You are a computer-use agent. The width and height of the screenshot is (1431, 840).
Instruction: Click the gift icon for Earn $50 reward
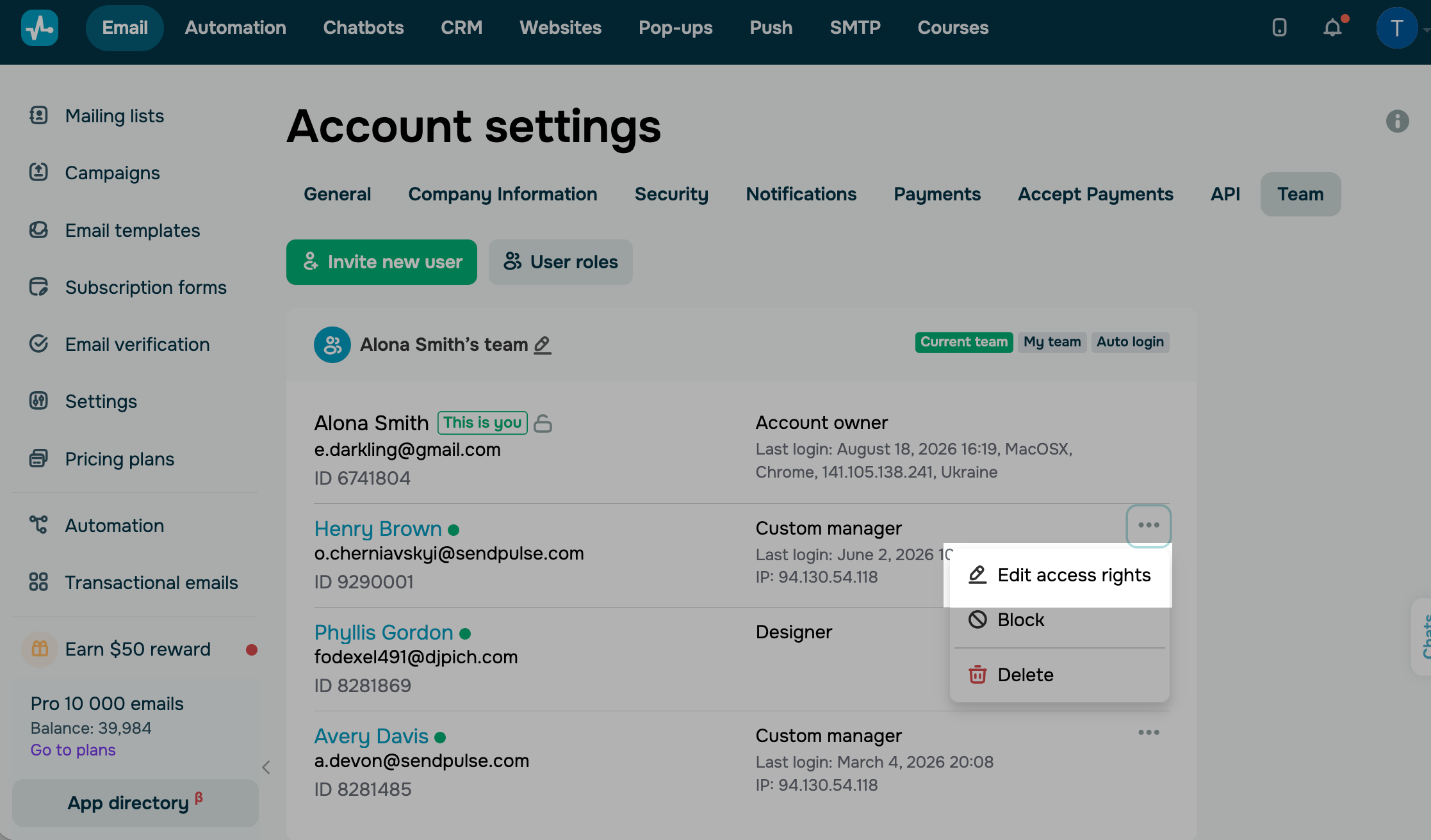click(40, 649)
